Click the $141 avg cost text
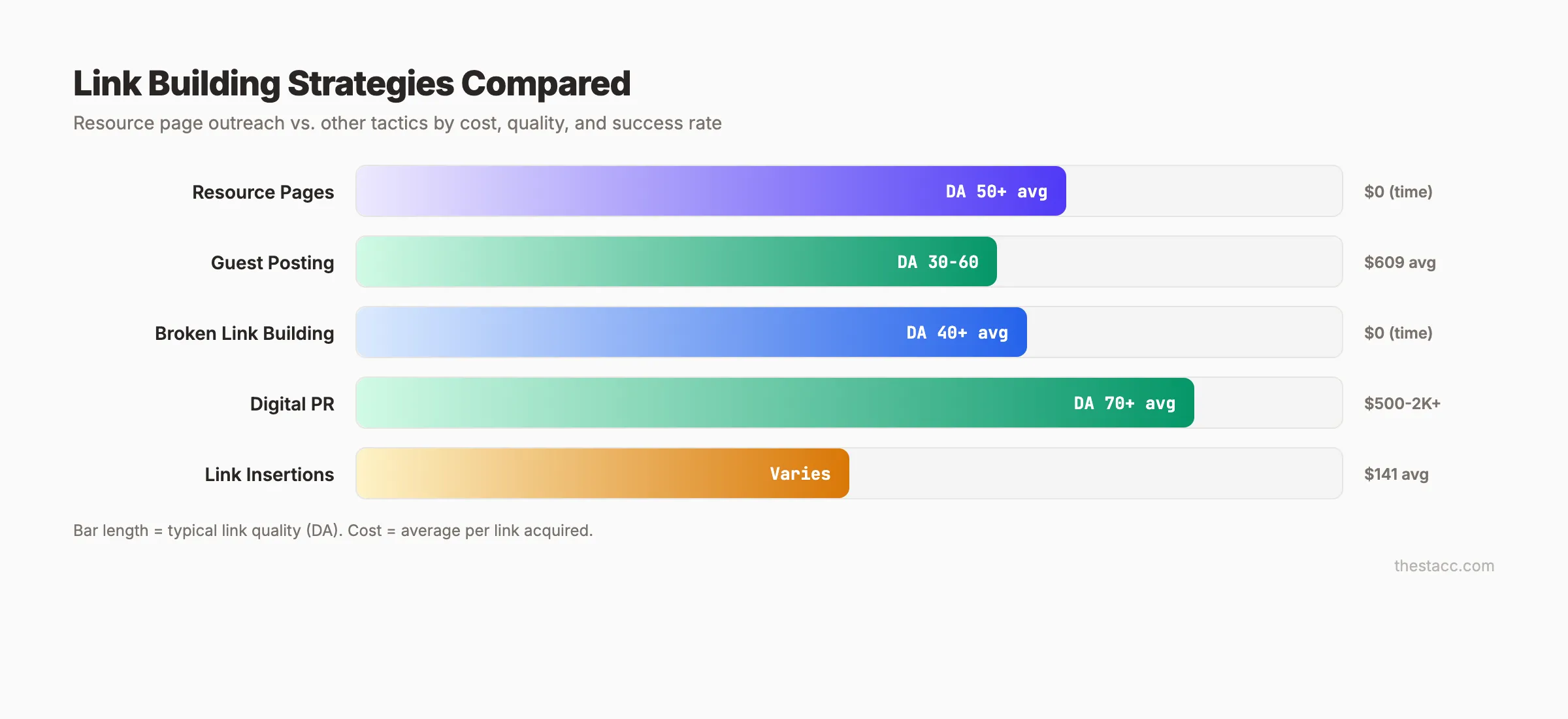Screen dimensions: 1568x719 1396,475
